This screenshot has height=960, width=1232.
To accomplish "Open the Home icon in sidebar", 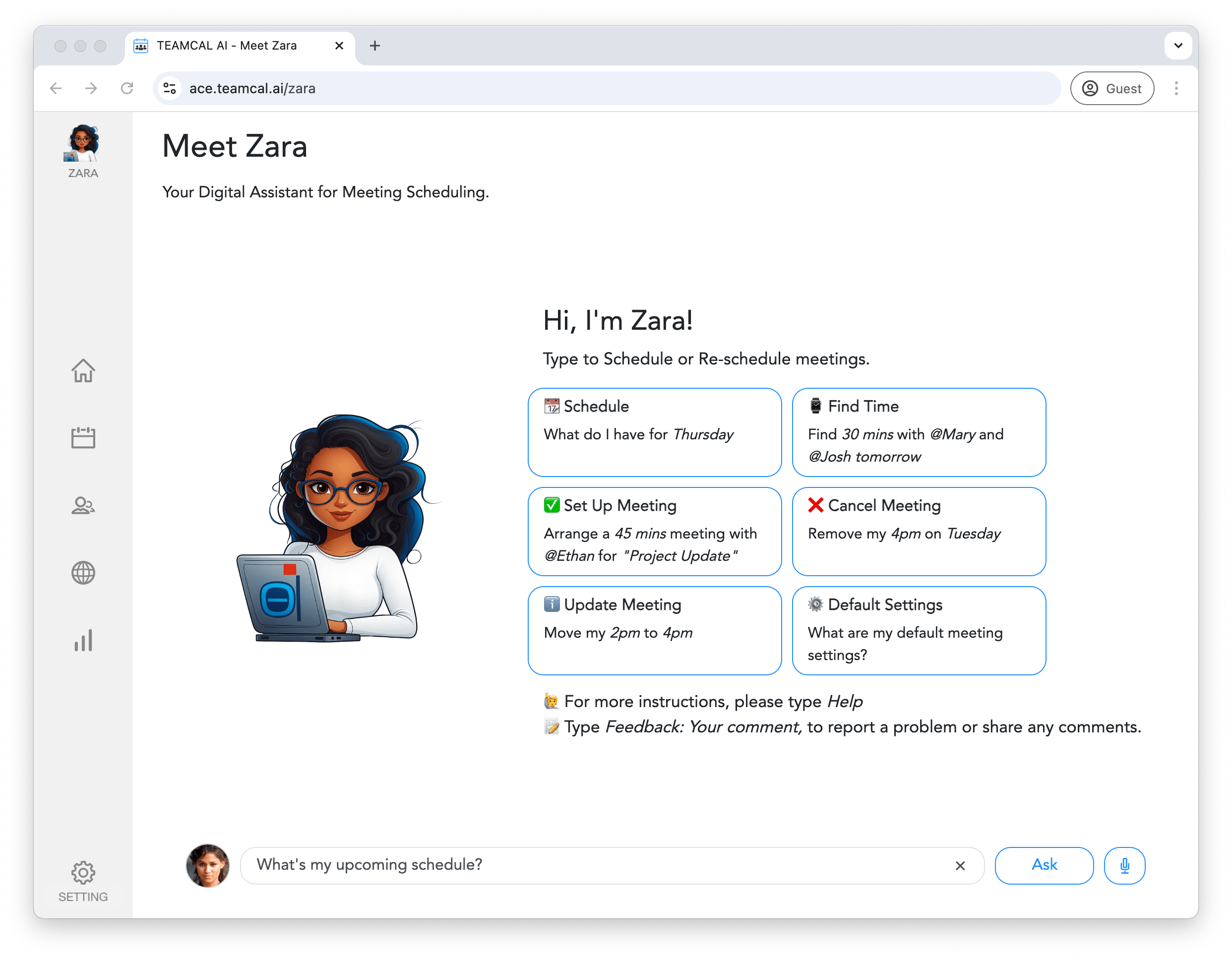I will pos(83,370).
